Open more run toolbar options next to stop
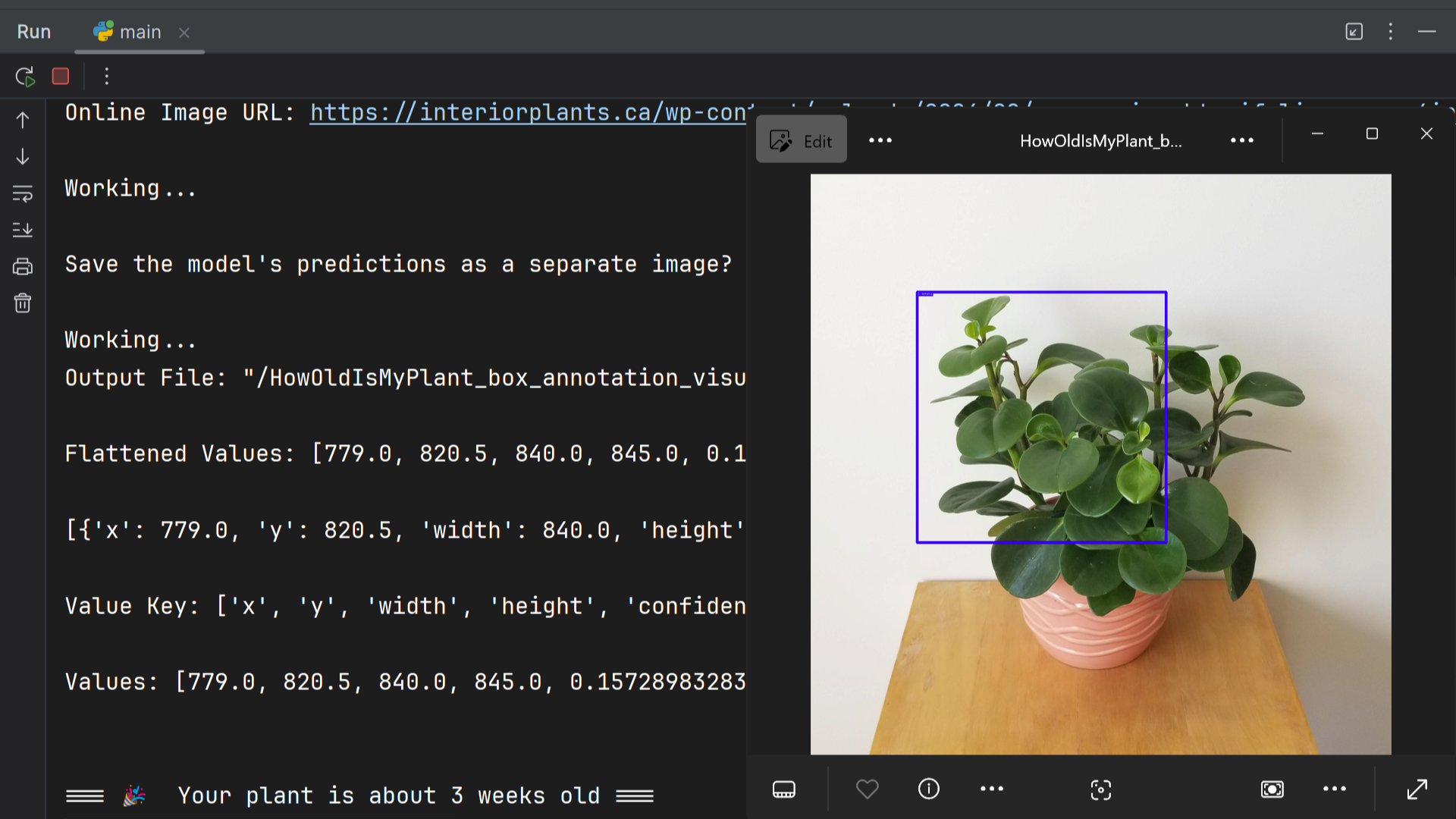Viewport: 1456px width, 819px height. (107, 77)
